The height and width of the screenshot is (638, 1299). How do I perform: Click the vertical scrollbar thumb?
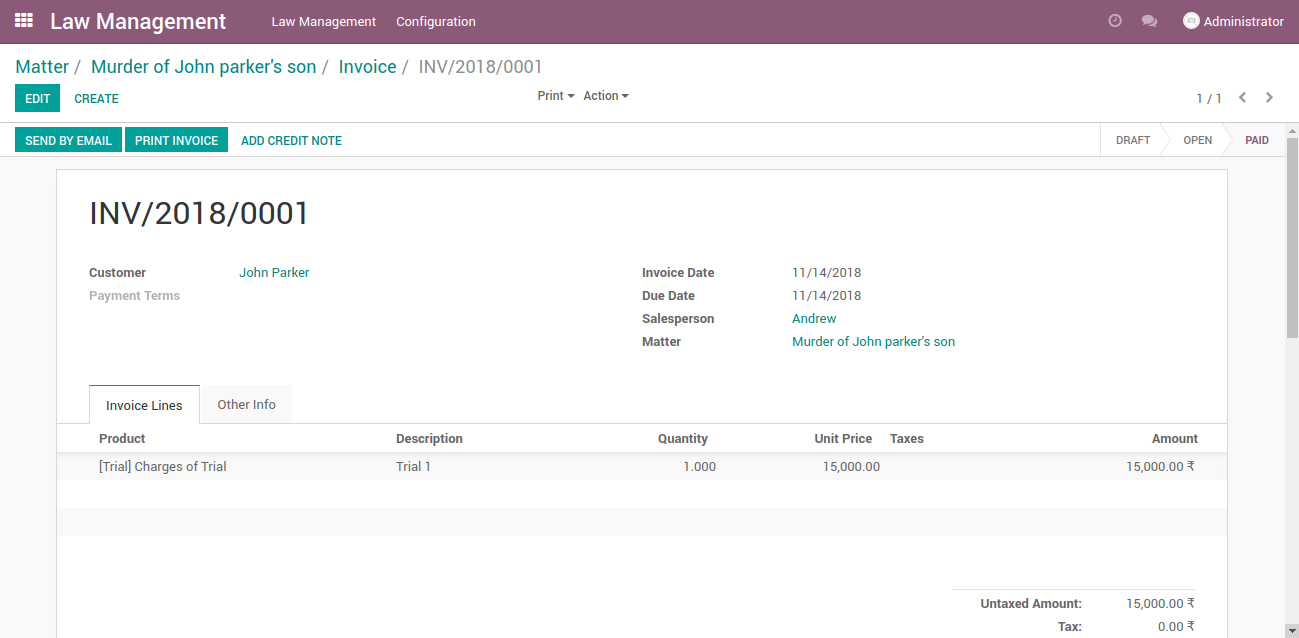pos(1292,238)
